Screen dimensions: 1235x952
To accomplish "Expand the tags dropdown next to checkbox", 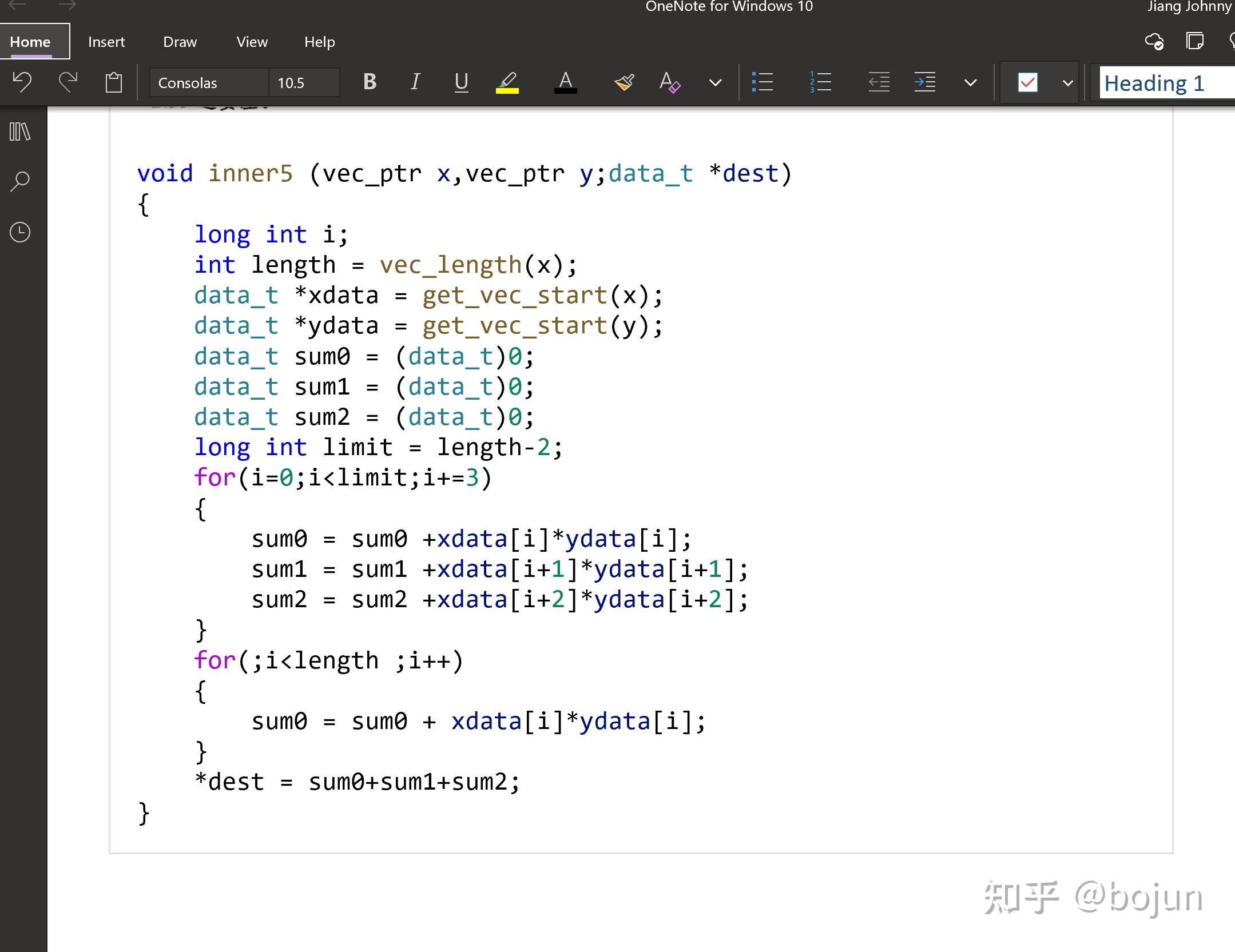I will click(1067, 82).
